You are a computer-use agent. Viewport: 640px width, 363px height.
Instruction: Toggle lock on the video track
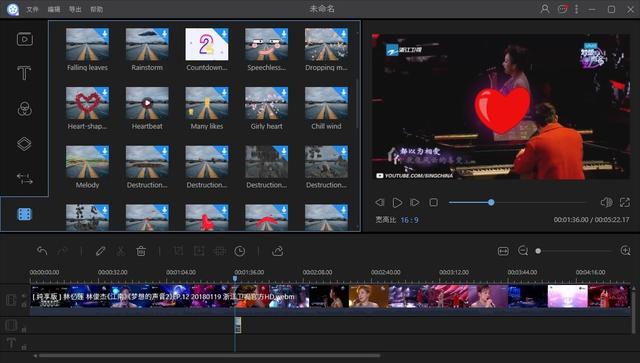[24, 305]
